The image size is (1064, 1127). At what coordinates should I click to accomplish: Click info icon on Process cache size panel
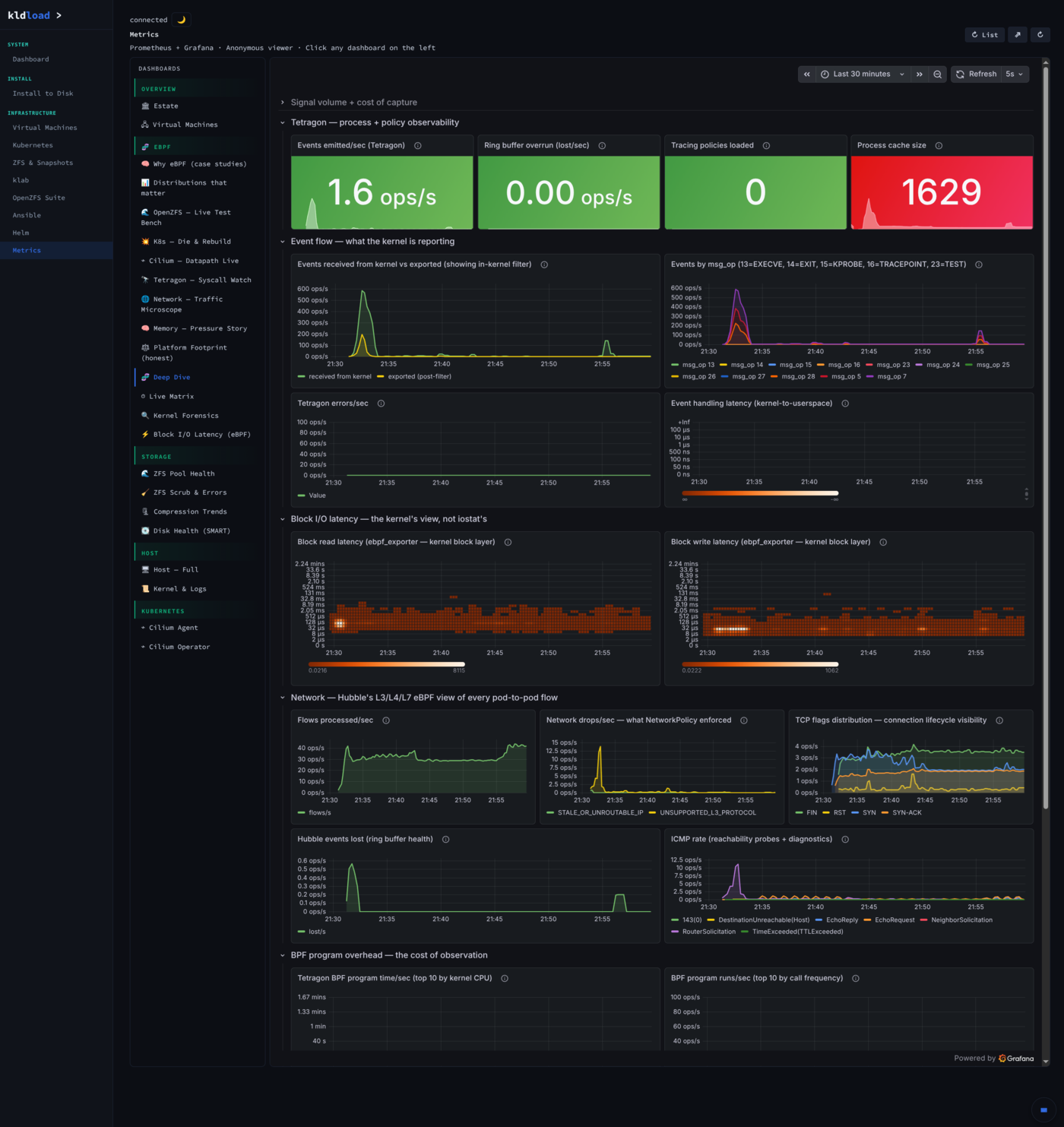[939, 146]
